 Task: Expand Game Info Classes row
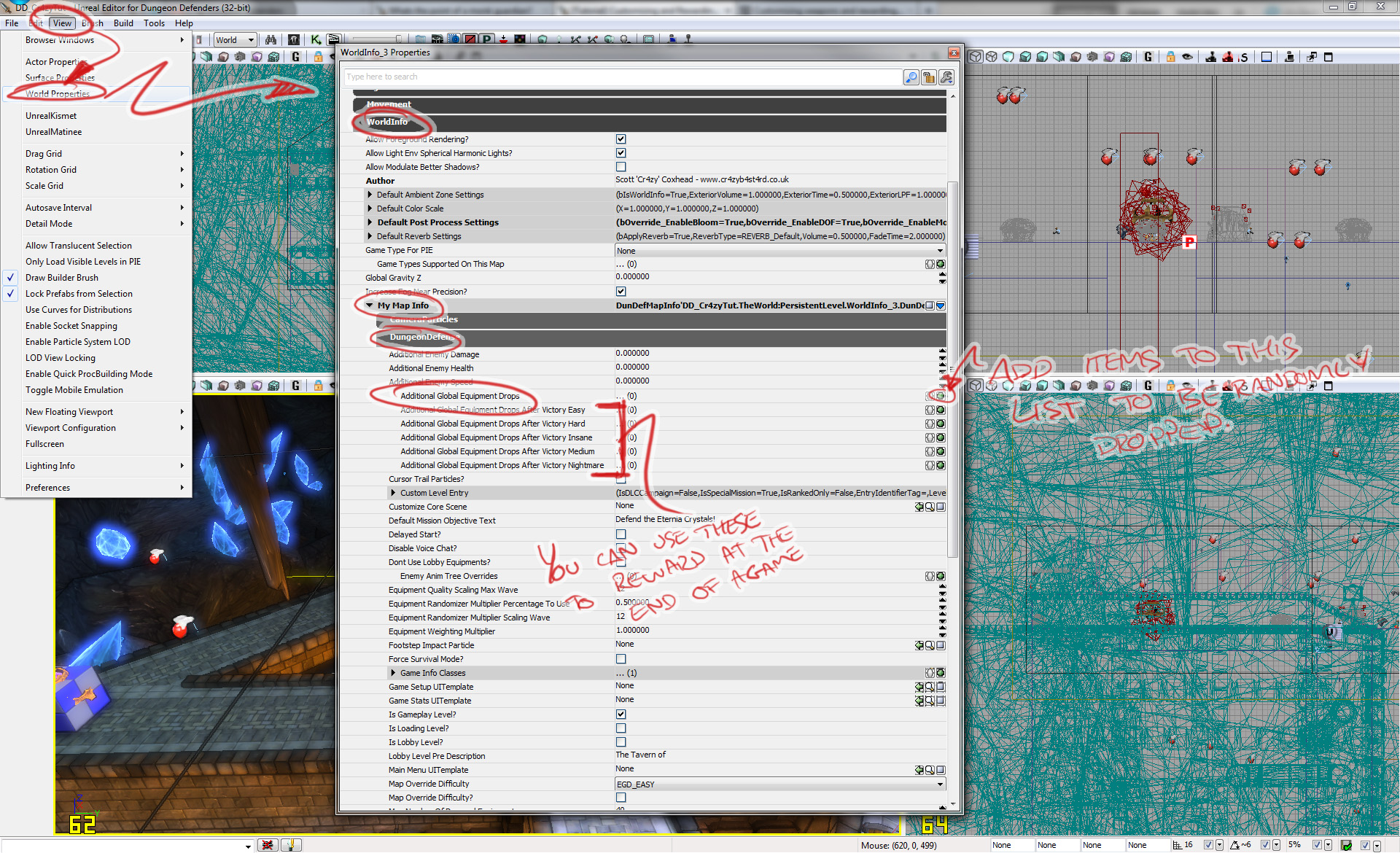[393, 673]
